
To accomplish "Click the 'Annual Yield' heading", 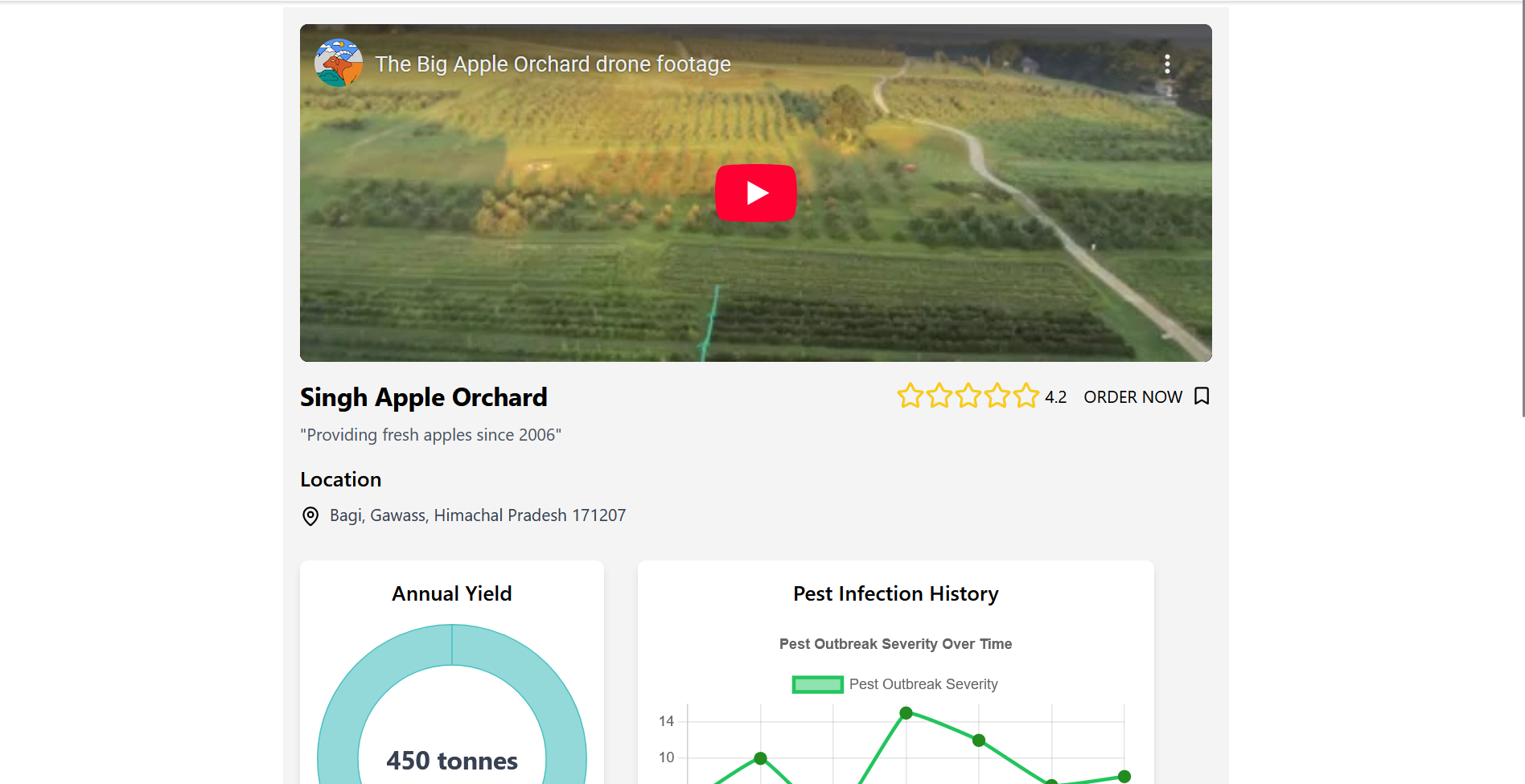I will click(x=452, y=593).
